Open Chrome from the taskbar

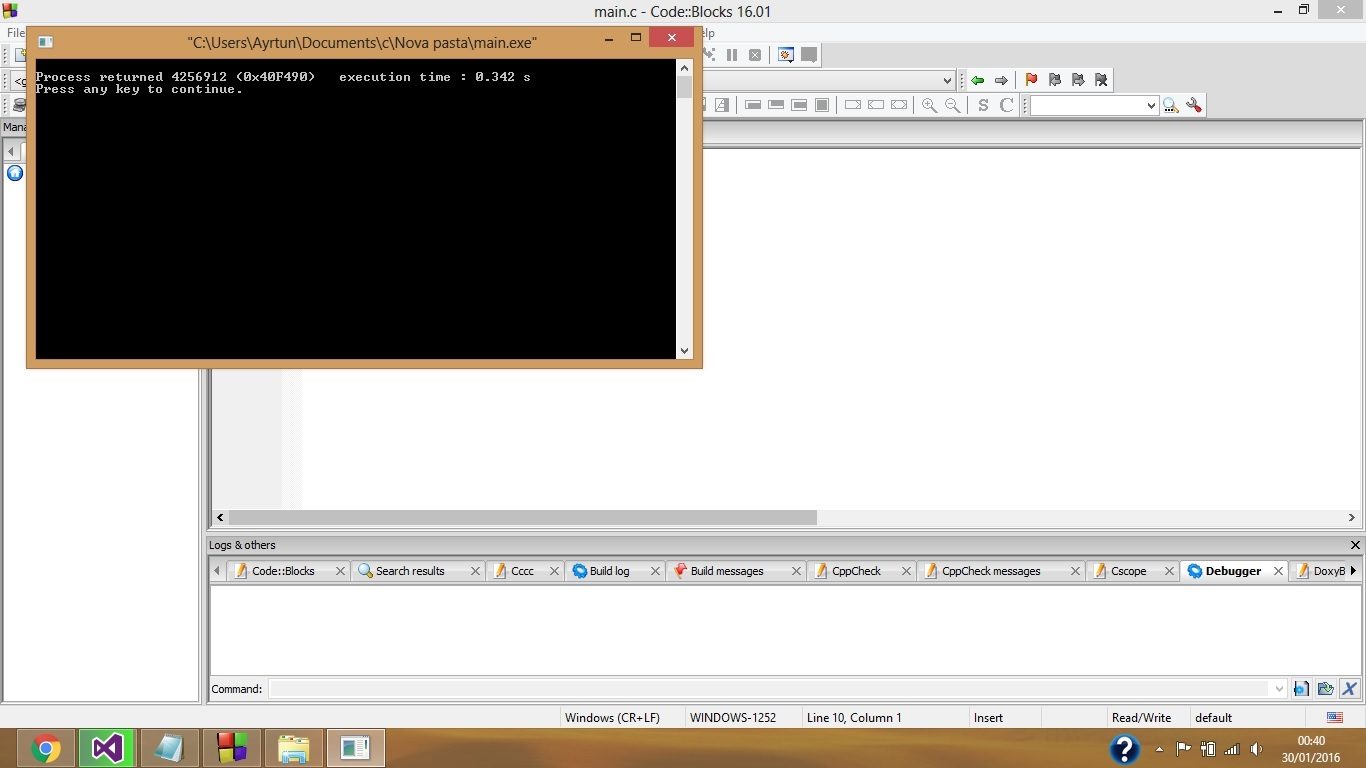45,748
